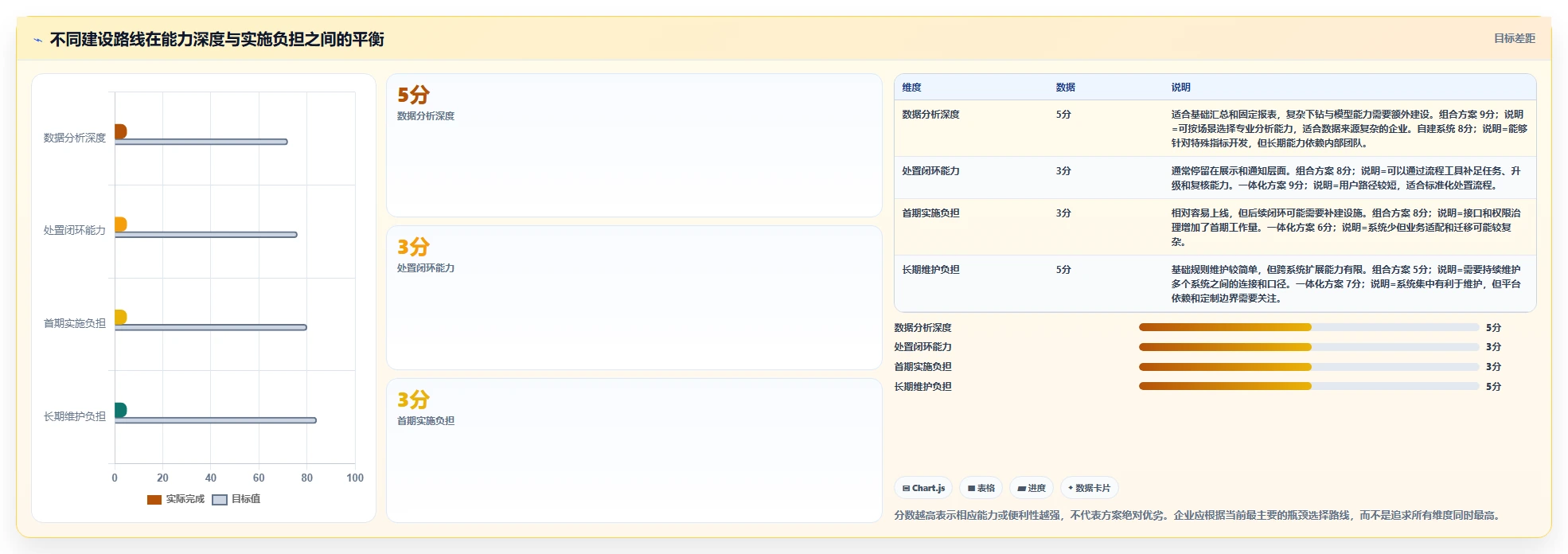Open the 5分 数据分析深度 data card
This screenshot has height=554, width=1568.
(x=634, y=145)
